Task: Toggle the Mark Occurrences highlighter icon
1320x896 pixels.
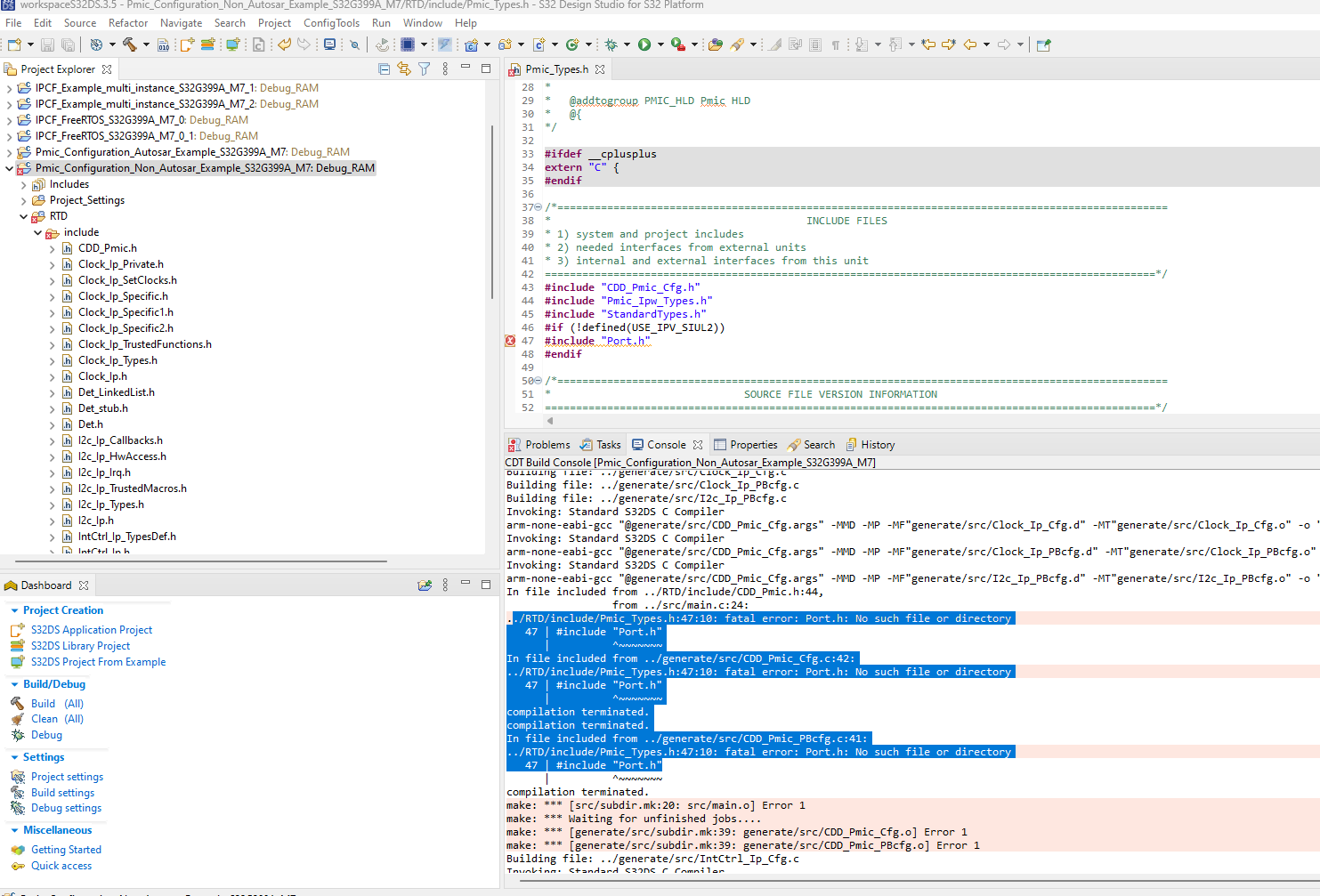Action: [775, 44]
